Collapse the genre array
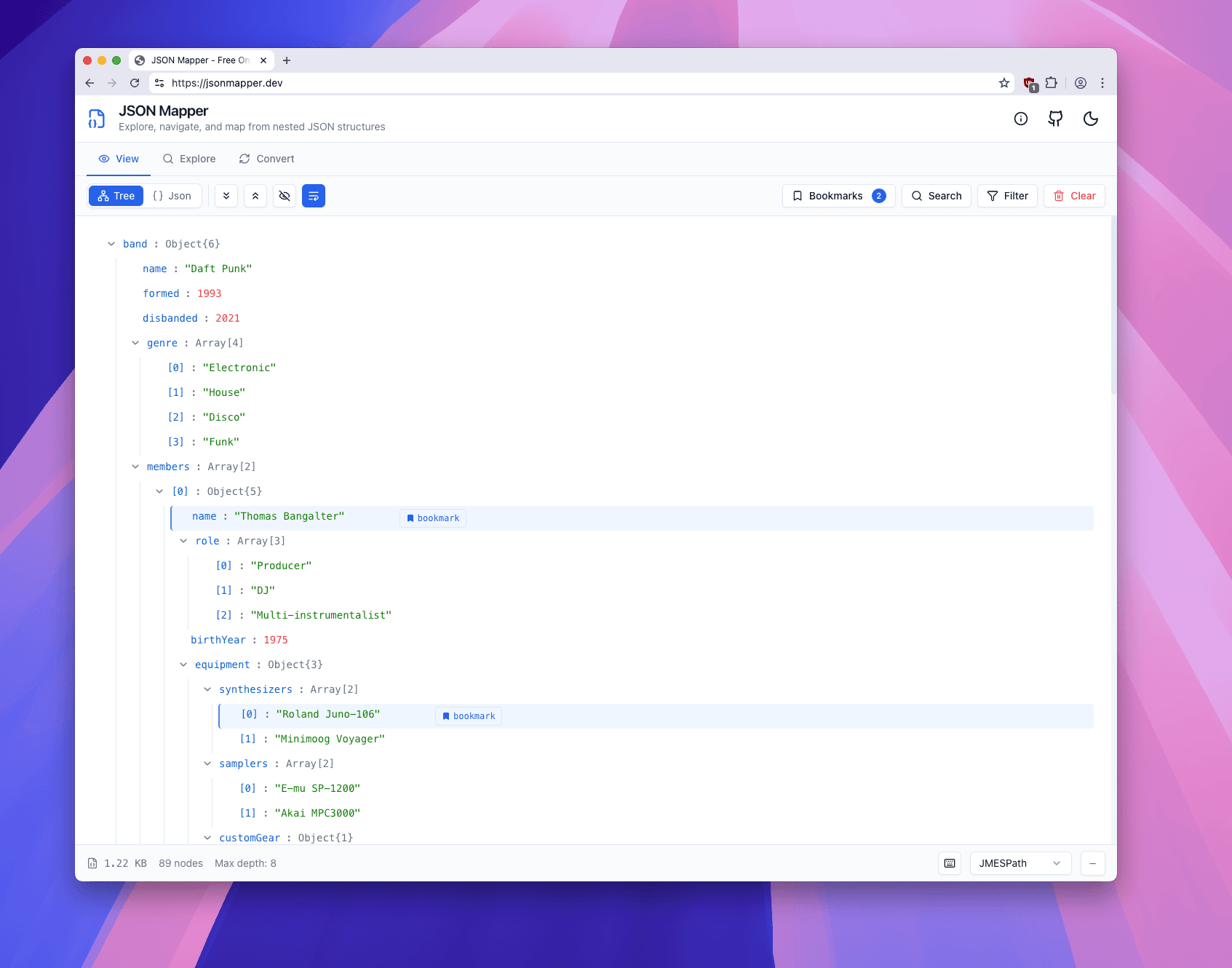Viewport: 1232px width, 968px height. pyautogui.click(x=135, y=342)
